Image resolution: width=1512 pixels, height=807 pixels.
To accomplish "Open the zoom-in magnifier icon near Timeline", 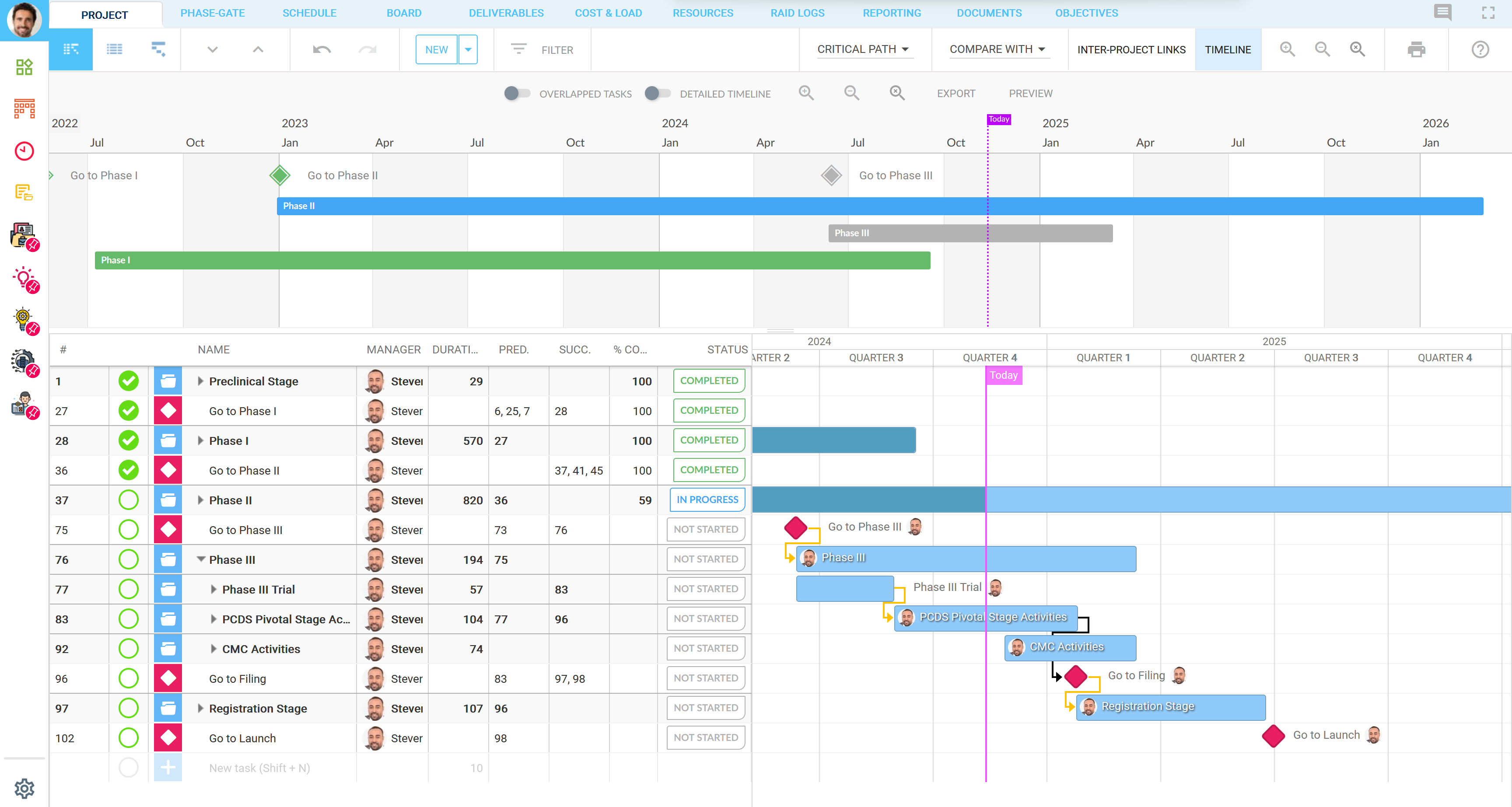I will (1287, 49).
